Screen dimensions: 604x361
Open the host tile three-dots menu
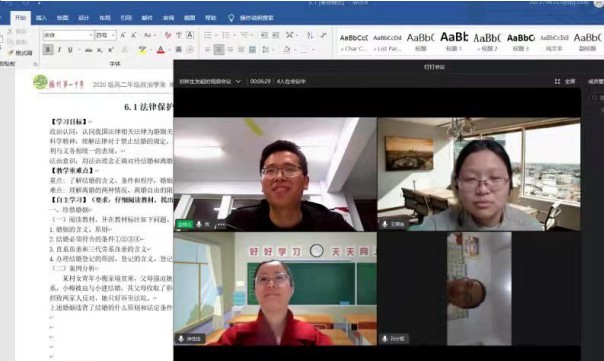tap(221, 224)
